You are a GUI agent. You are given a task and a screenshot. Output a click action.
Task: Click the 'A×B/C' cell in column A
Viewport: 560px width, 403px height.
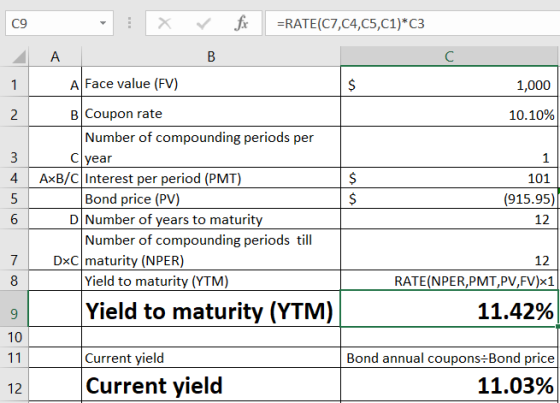pyautogui.click(x=55, y=178)
